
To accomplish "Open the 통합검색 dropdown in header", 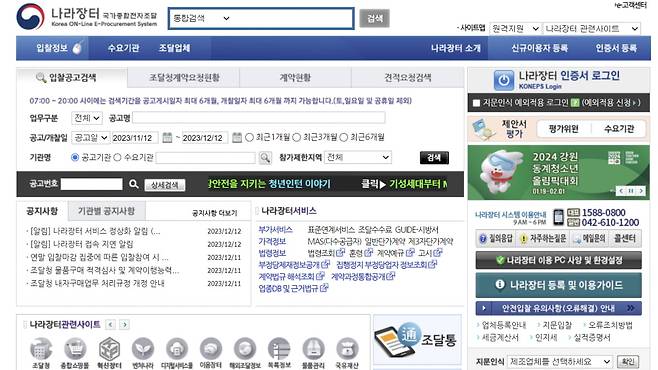I will coord(201,18).
